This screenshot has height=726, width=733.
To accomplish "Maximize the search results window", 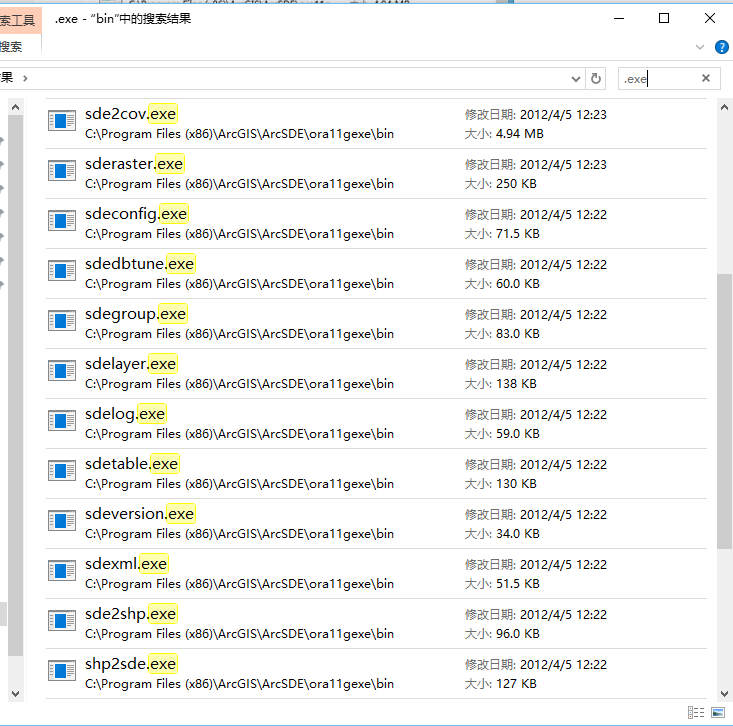I will pos(664,18).
